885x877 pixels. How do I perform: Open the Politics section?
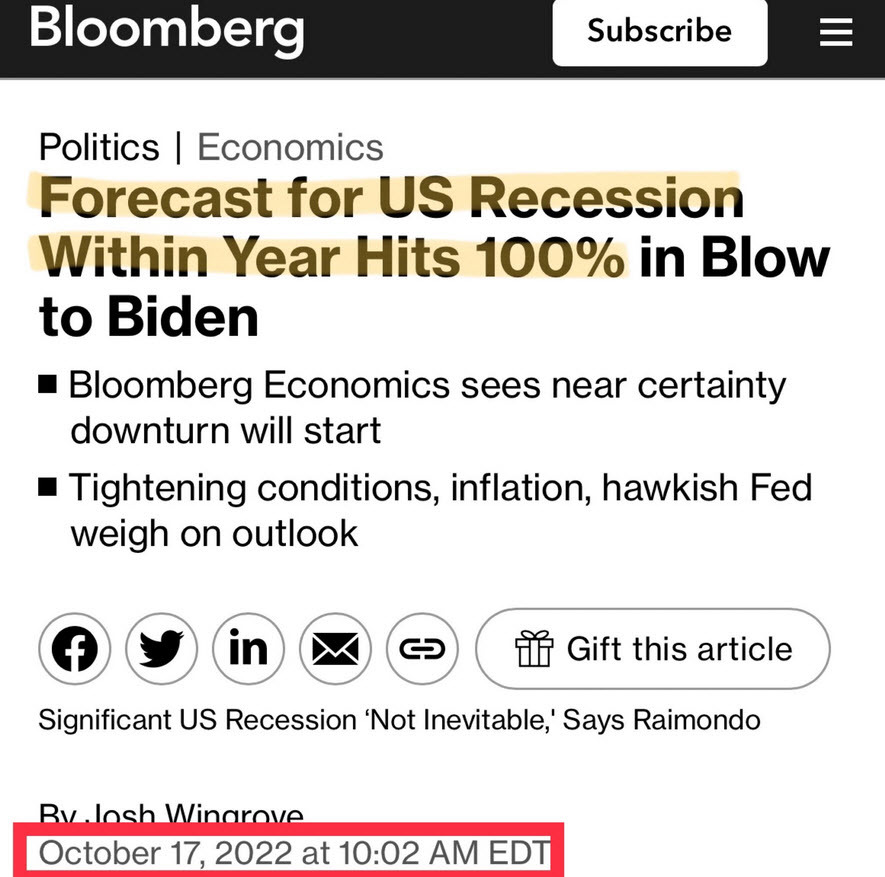[x=97, y=146]
